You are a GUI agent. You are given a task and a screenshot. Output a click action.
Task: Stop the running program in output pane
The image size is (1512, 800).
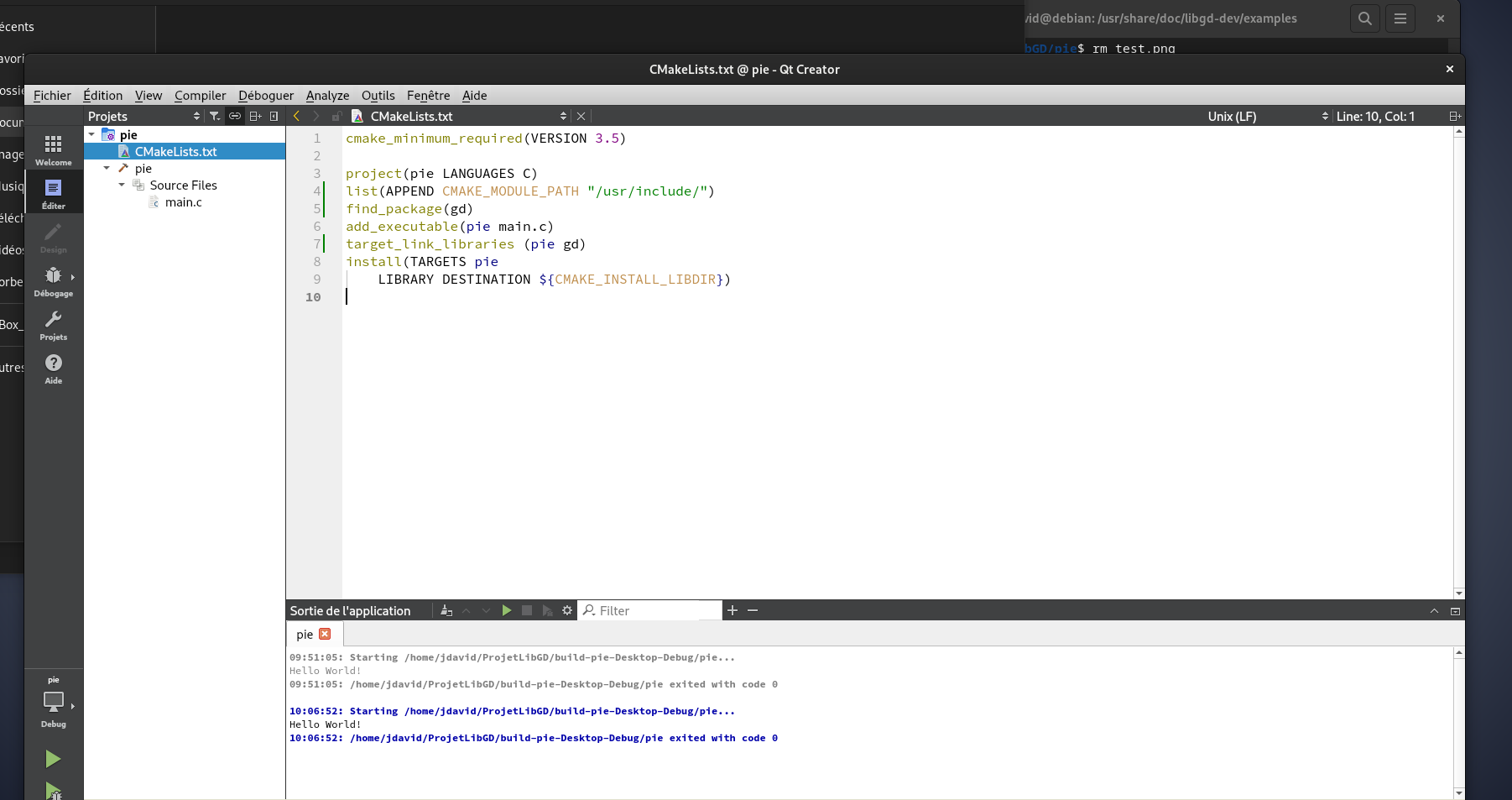(526, 610)
